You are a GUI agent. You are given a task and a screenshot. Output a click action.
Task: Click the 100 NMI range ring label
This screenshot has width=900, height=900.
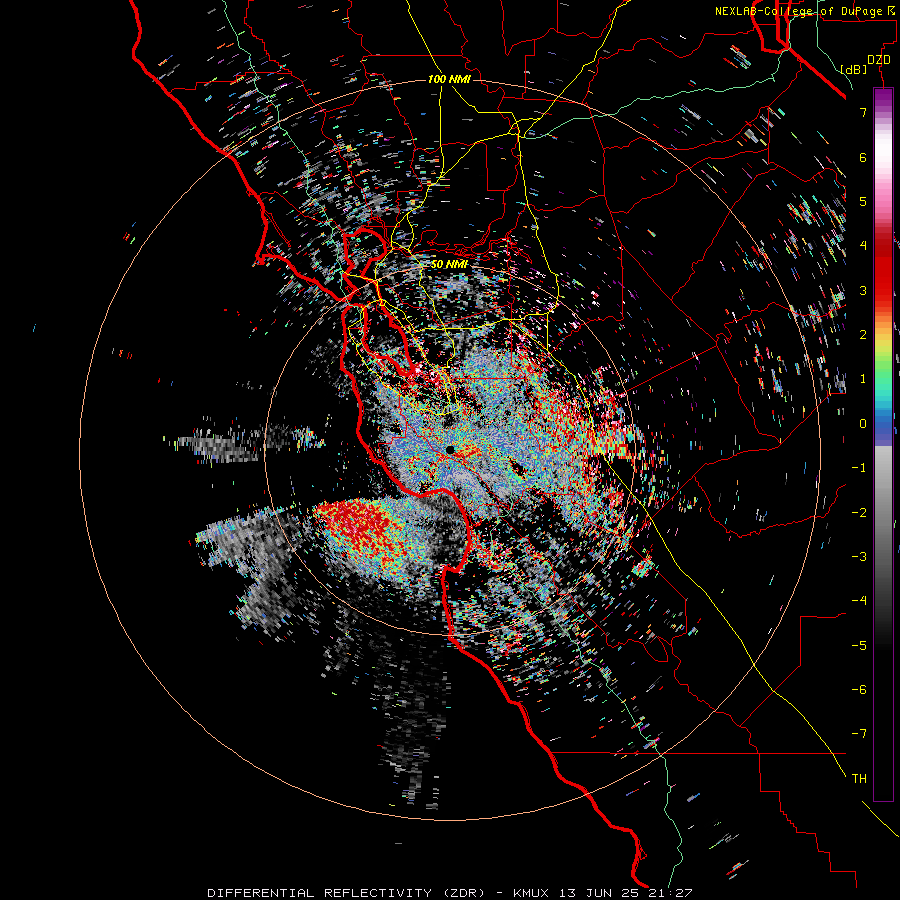point(449,79)
